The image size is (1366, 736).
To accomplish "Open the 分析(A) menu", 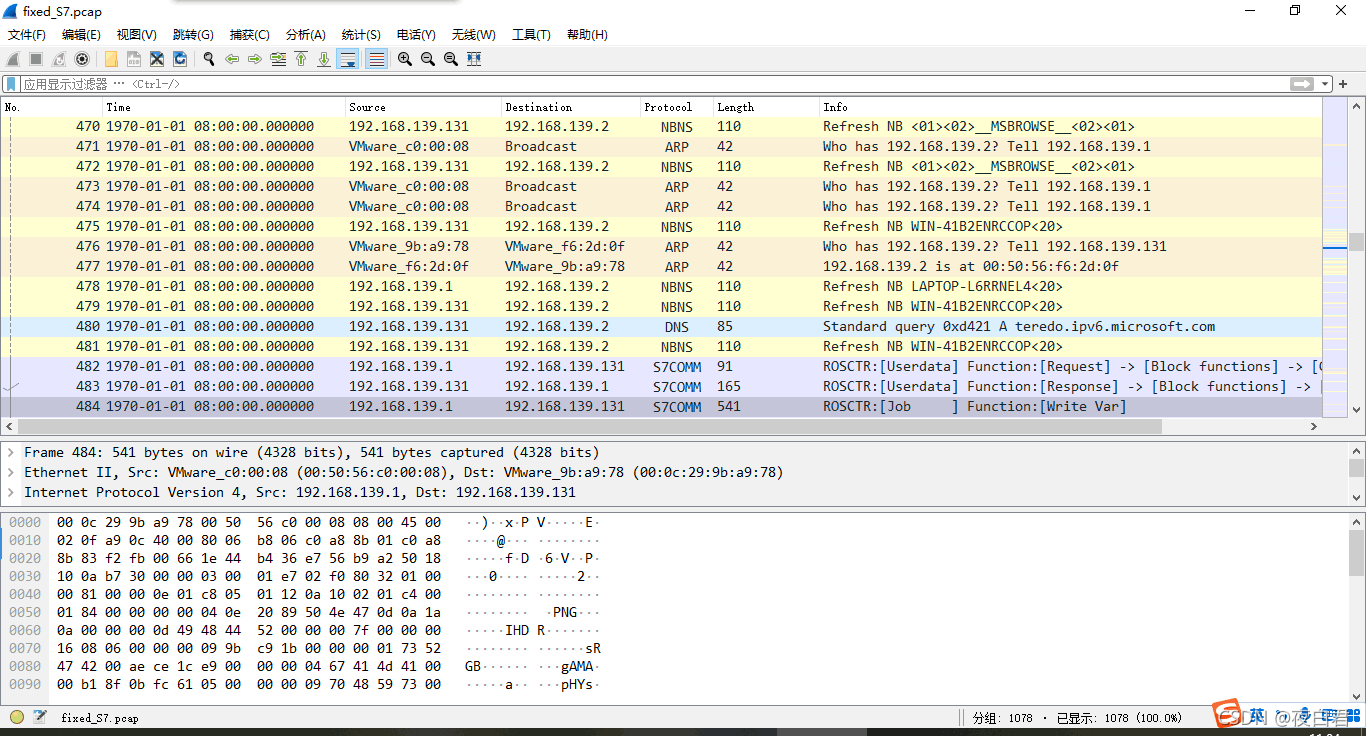I will 306,35.
